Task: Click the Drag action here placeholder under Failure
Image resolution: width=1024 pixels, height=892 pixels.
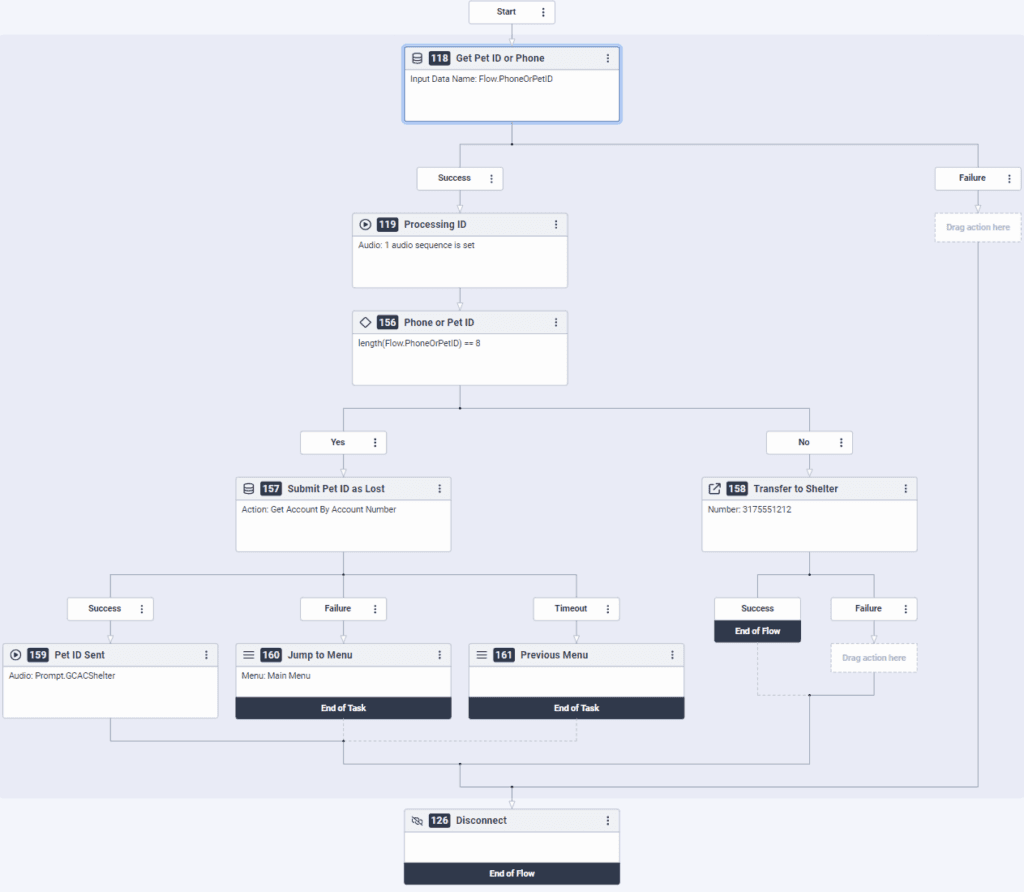Action: tap(978, 227)
